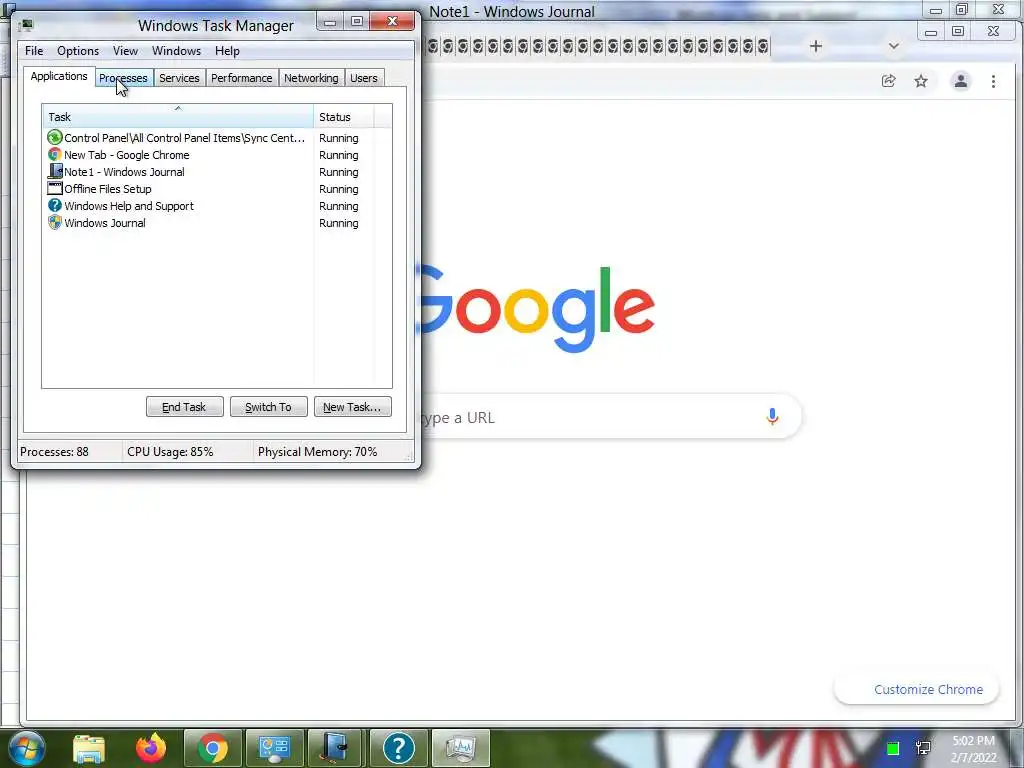Click the 'CPU Usage: 85%' status entry
The height and width of the screenshot is (768, 1024).
tap(170, 451)
